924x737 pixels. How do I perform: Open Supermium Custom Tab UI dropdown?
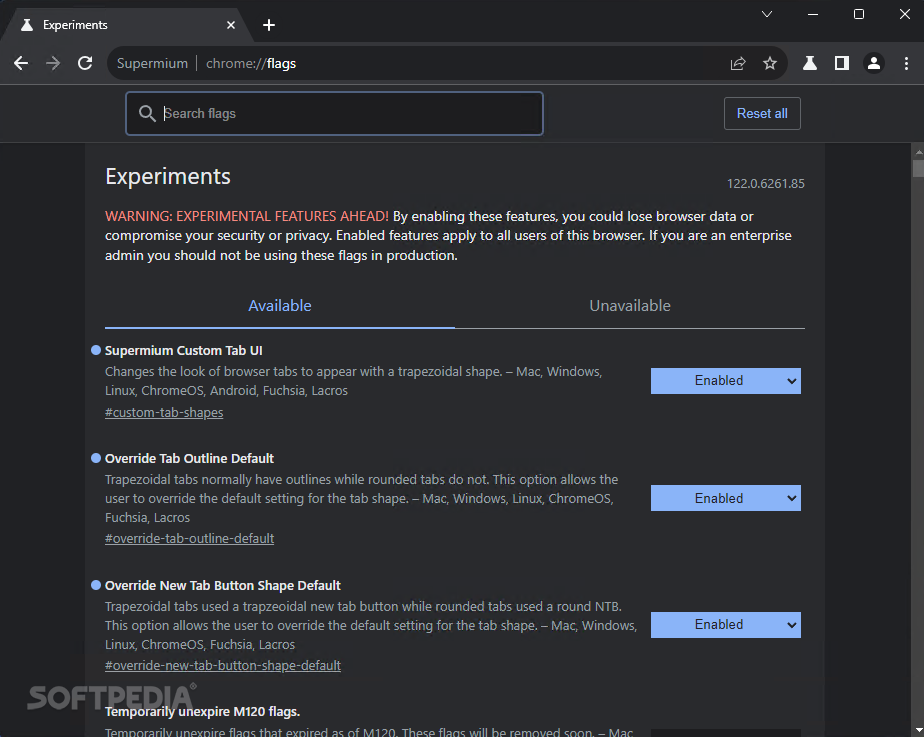[x=725, y=381]
